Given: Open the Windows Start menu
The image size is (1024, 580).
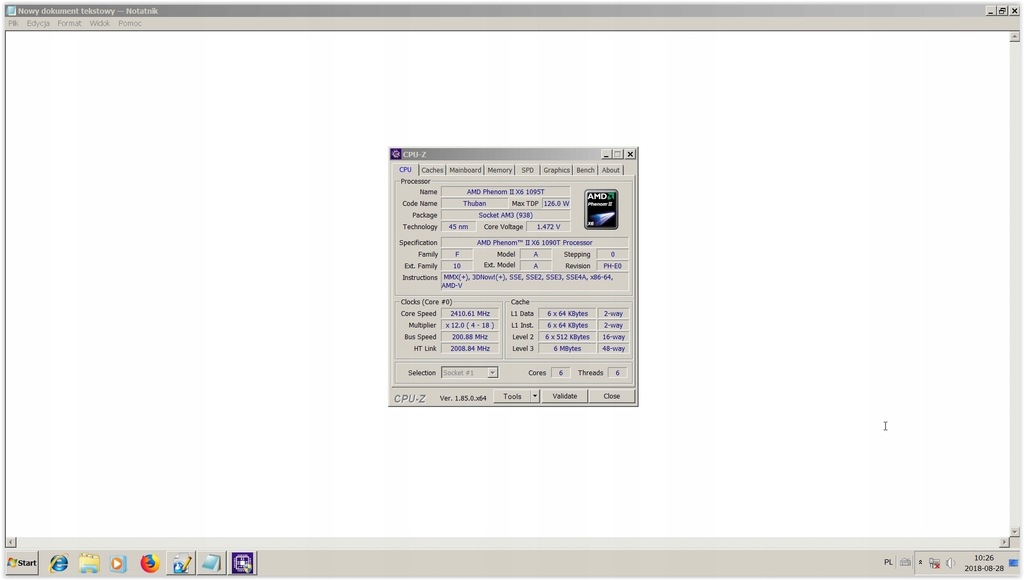Looking at the screenshot, I should [x=22, y=563].
